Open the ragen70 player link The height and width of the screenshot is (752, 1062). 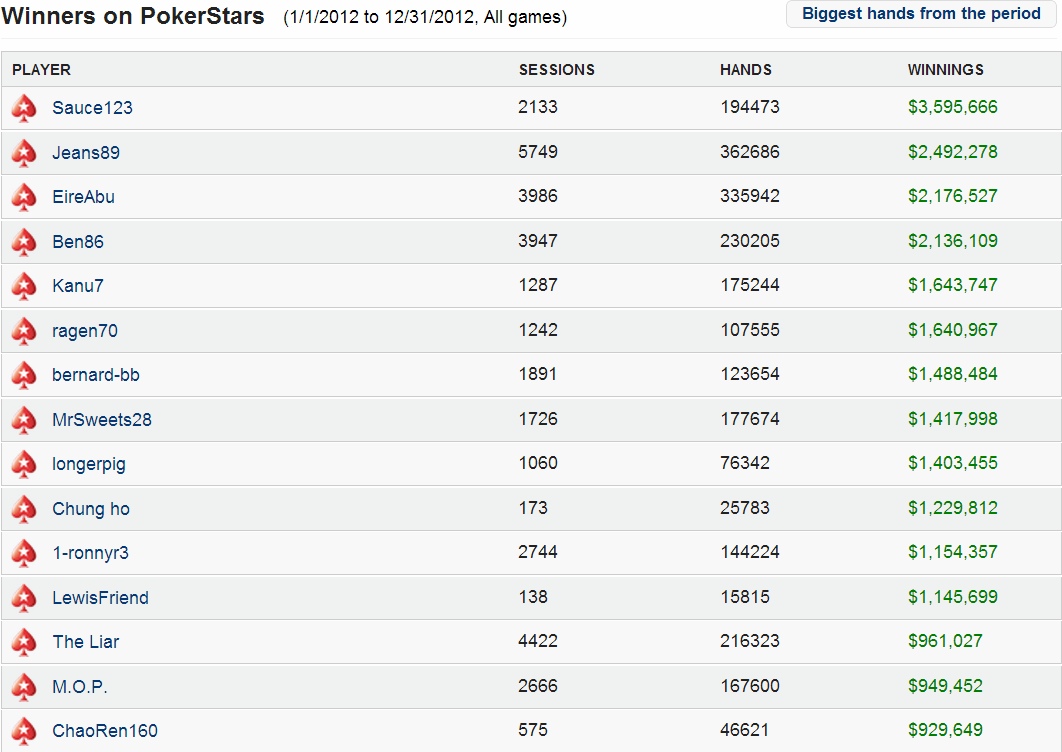pyautogui.click(x=85, y=331)
